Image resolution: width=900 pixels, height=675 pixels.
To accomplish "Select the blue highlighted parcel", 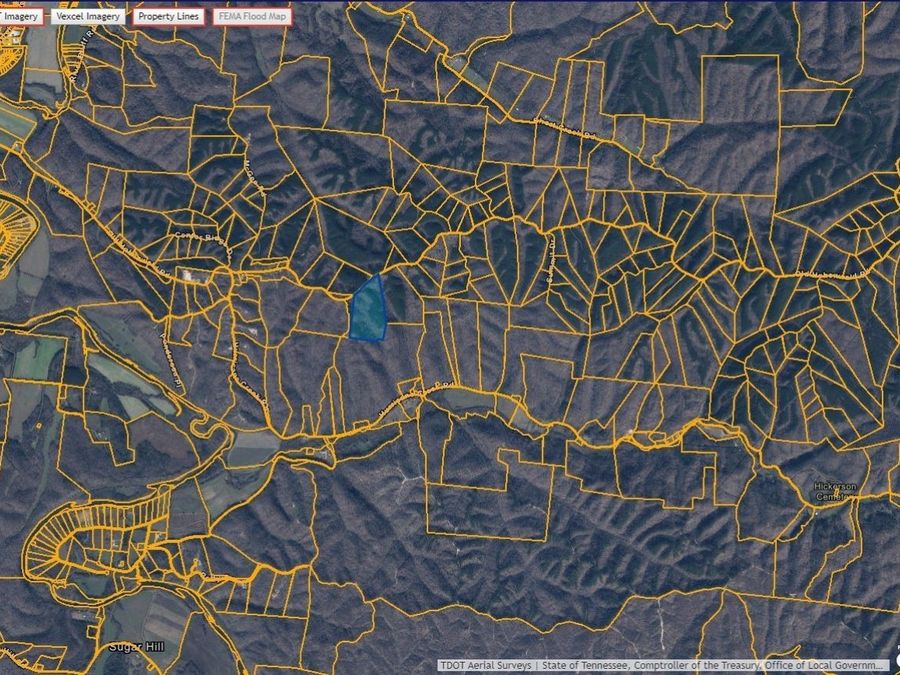I will pyautogui.click(x=368, y=309).
